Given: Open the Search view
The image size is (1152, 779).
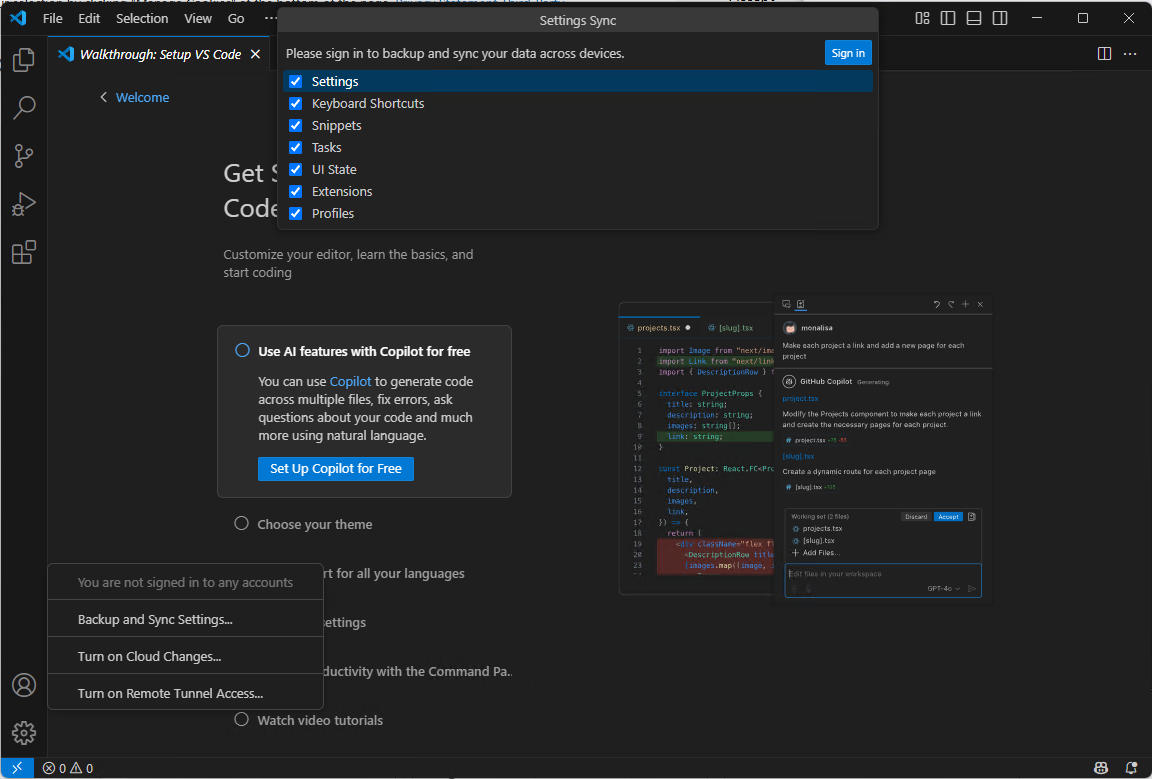Looking at the screenshot, I should (x=23, y=107).
